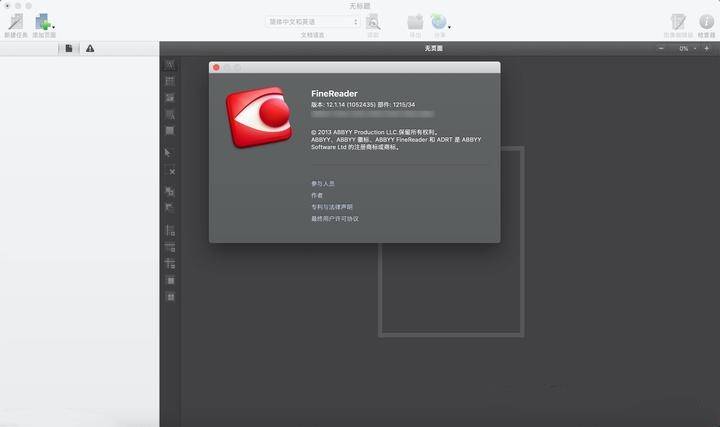The height and width of the screenshot is (427, 720).
Task: Select the delete separator tool
Action: (170, 264)
